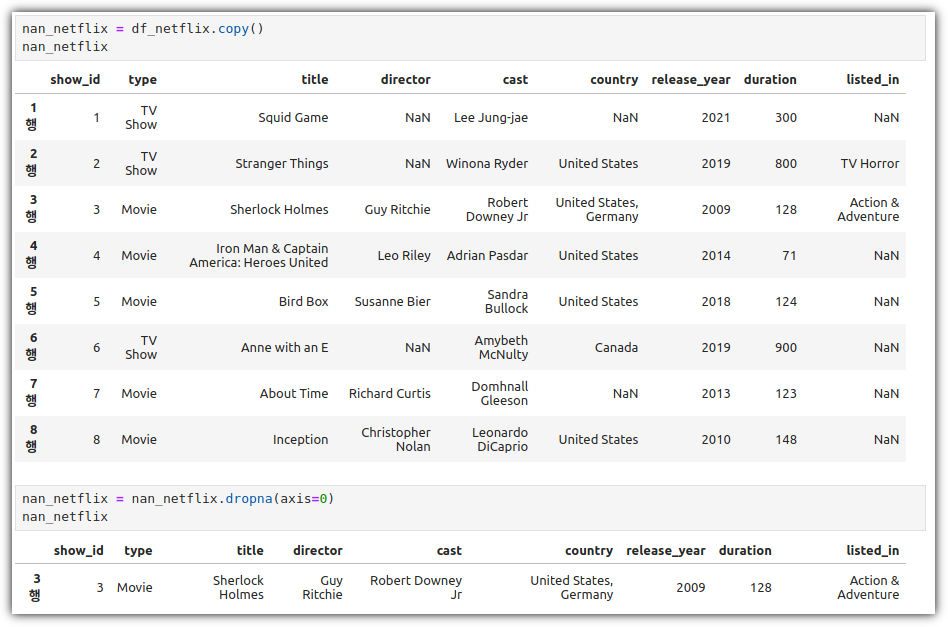The width and height of the screenshot is (948, 627).
Task: Select the 'release_year' header in the top table
Action: coord(690,79)
